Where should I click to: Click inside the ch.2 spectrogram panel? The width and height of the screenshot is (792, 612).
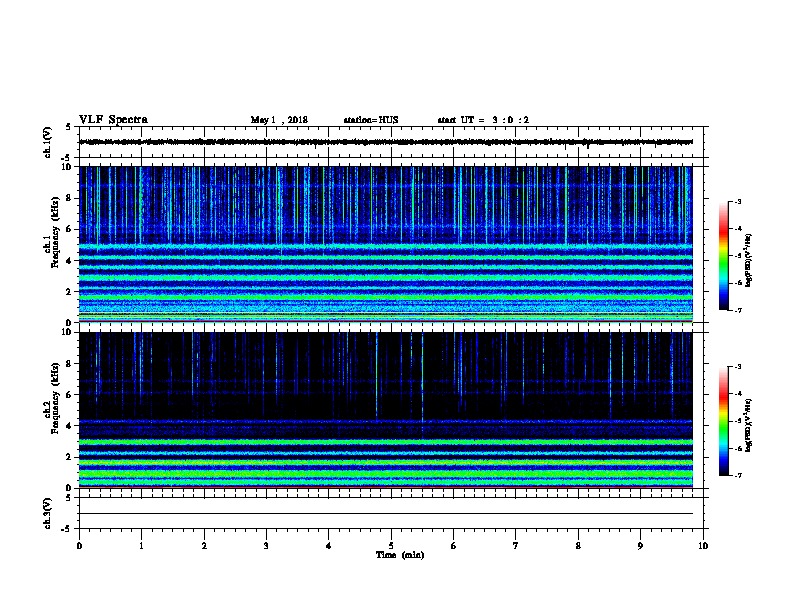[x=386, y=410]
